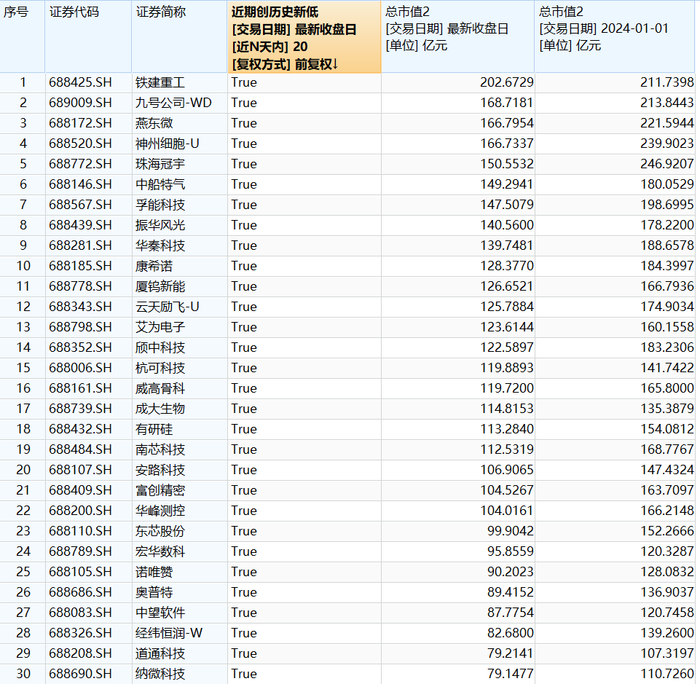Screen dimensions: 700x684
Task: Click market value 123.6144
Action: pos(507,327)
